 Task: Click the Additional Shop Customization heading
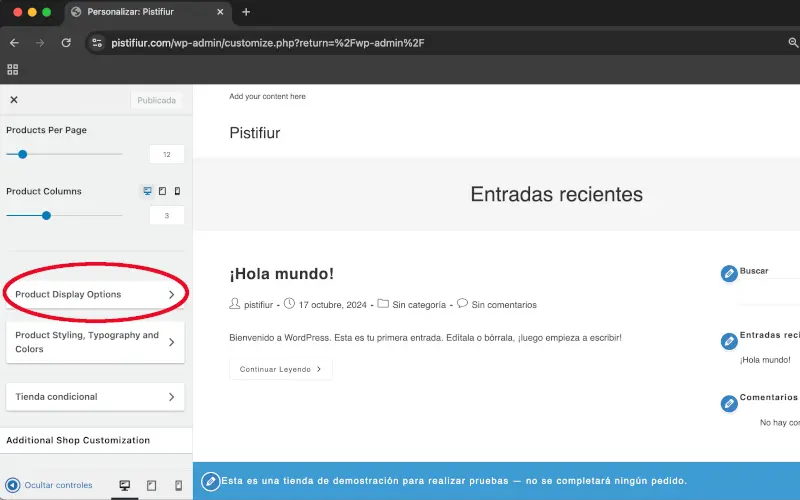pos(78,440)
